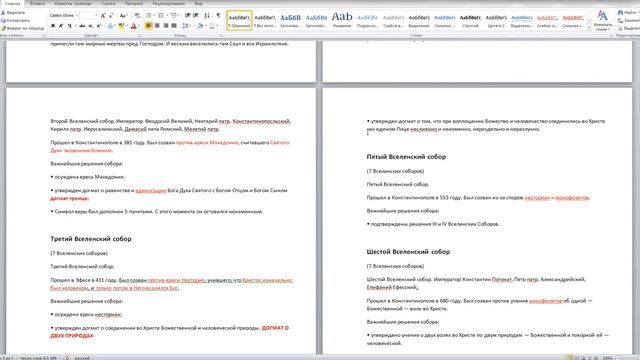Open Font dialog launcher in Шрифт group
The image size is (640, 360).
point(139,36)
